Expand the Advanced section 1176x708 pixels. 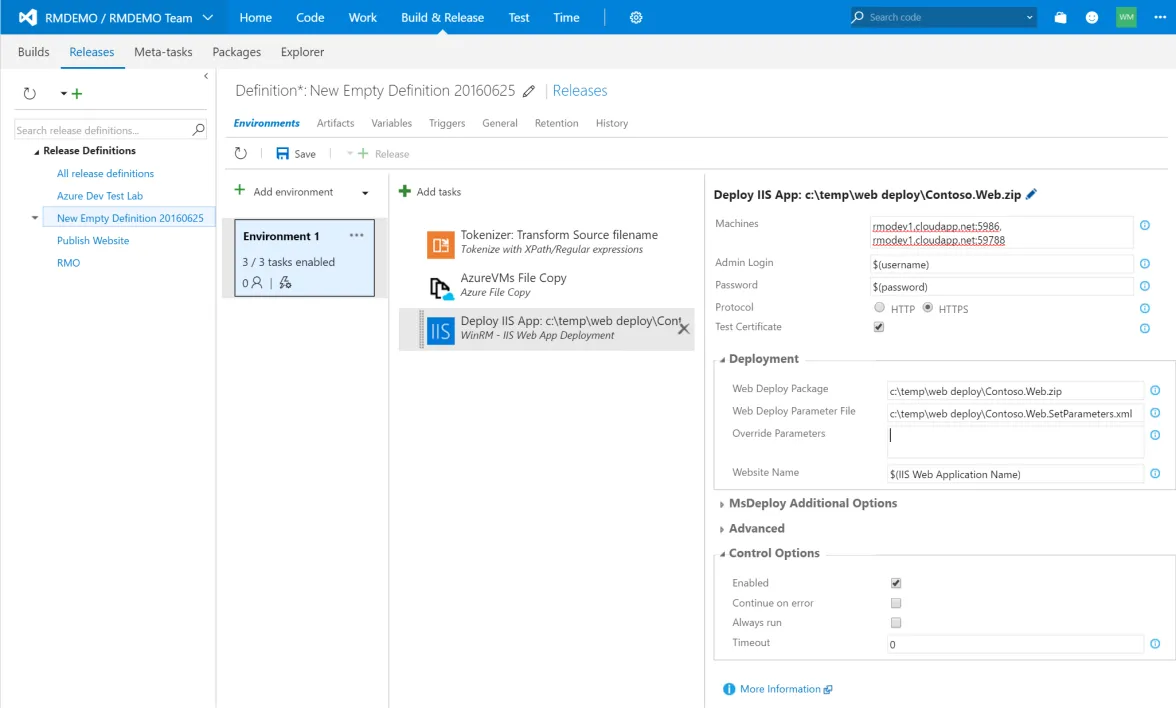pos(722,530)
